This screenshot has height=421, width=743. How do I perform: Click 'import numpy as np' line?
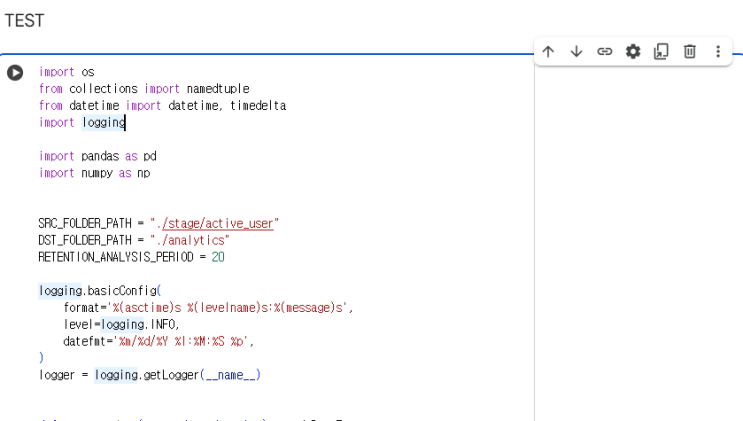[x=95, y=173]
